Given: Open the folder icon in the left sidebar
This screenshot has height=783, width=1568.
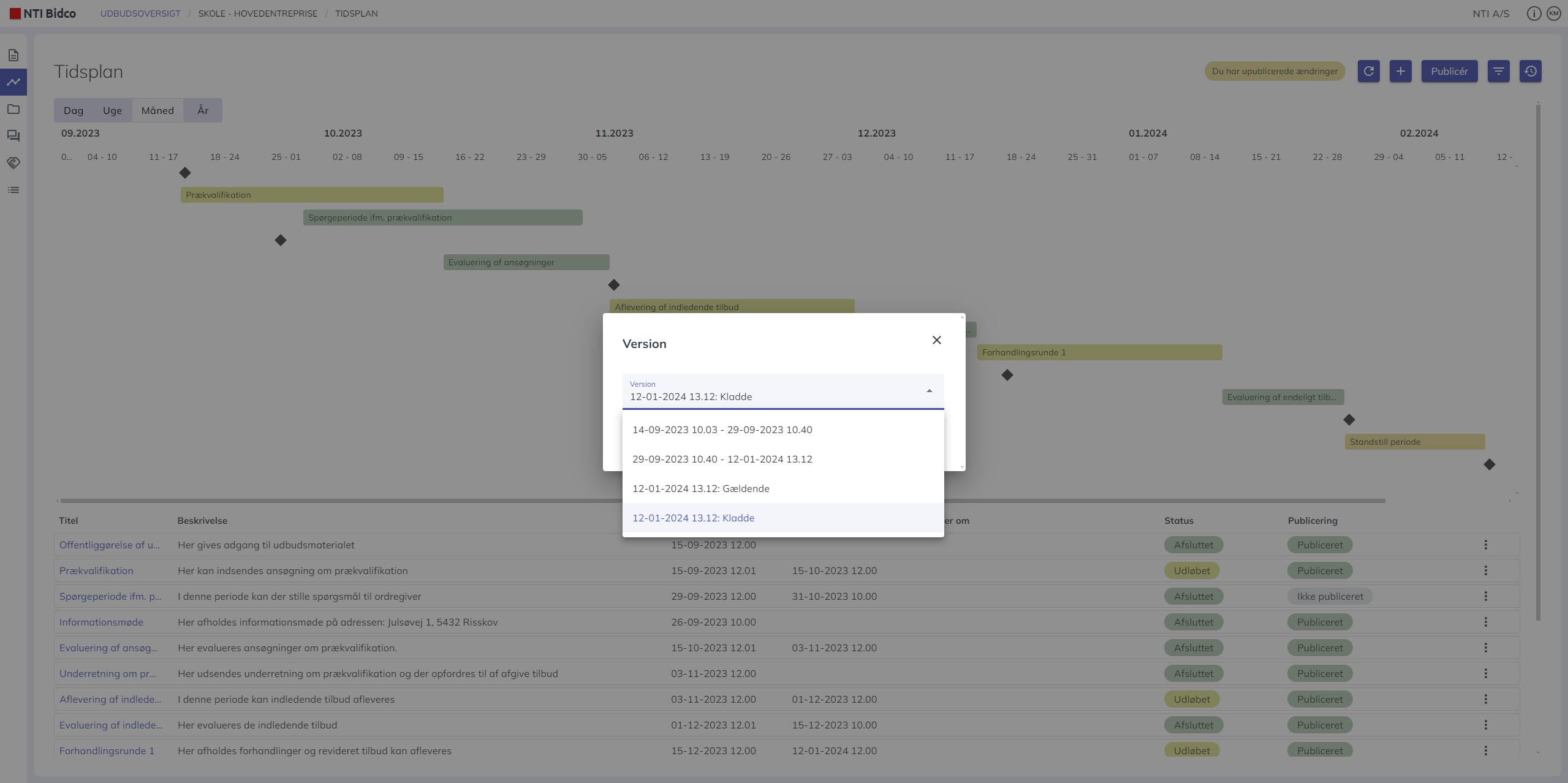Looking at the screenshot, I should coord(13,109).
